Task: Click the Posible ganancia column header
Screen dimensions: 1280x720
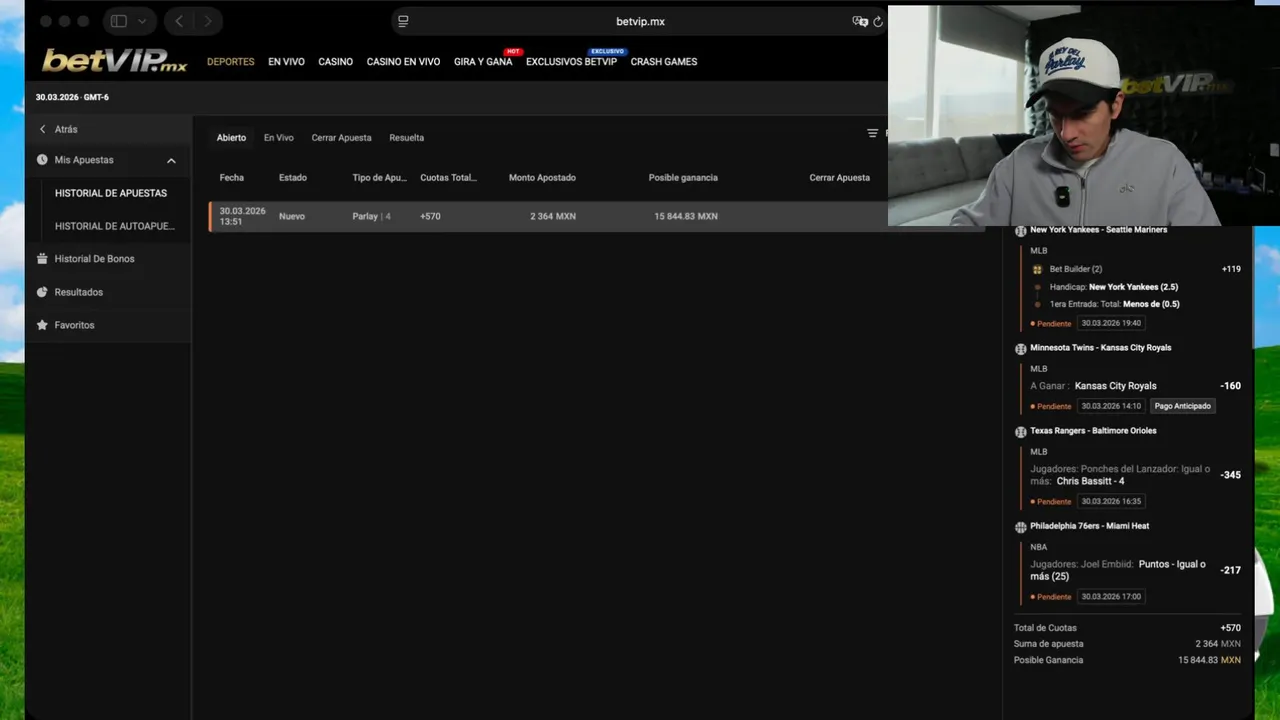Action: point(683,178)
